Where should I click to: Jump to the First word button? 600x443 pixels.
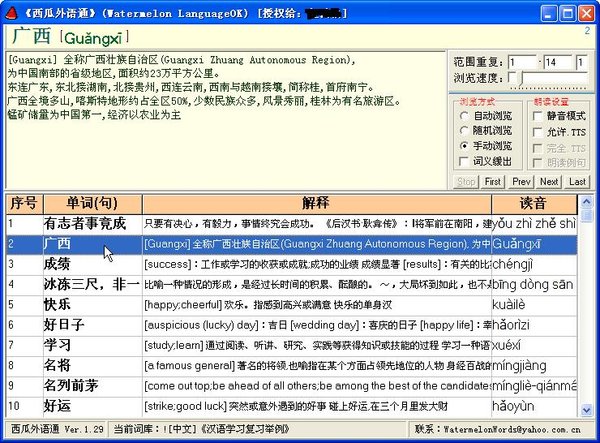493,182
